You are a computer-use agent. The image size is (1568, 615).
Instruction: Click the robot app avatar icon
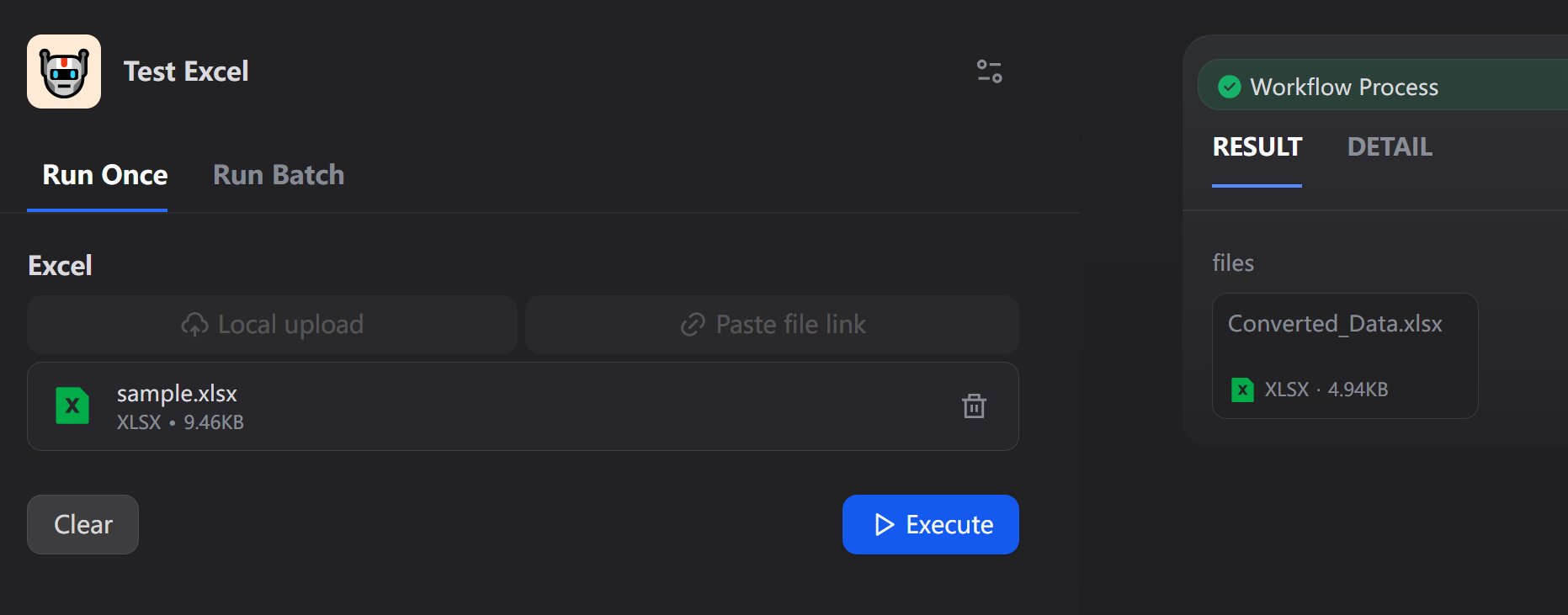pos(64,72)
